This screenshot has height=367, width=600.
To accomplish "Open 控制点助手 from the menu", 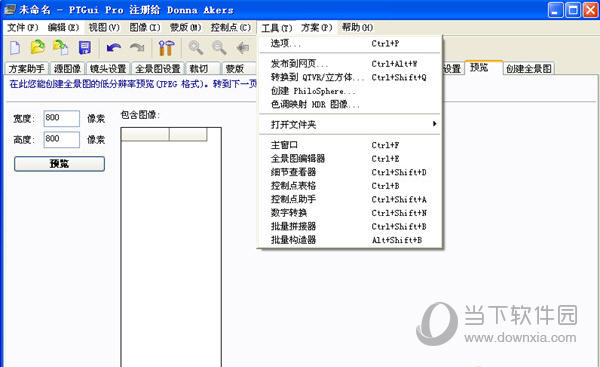I will tap(350, 199).
